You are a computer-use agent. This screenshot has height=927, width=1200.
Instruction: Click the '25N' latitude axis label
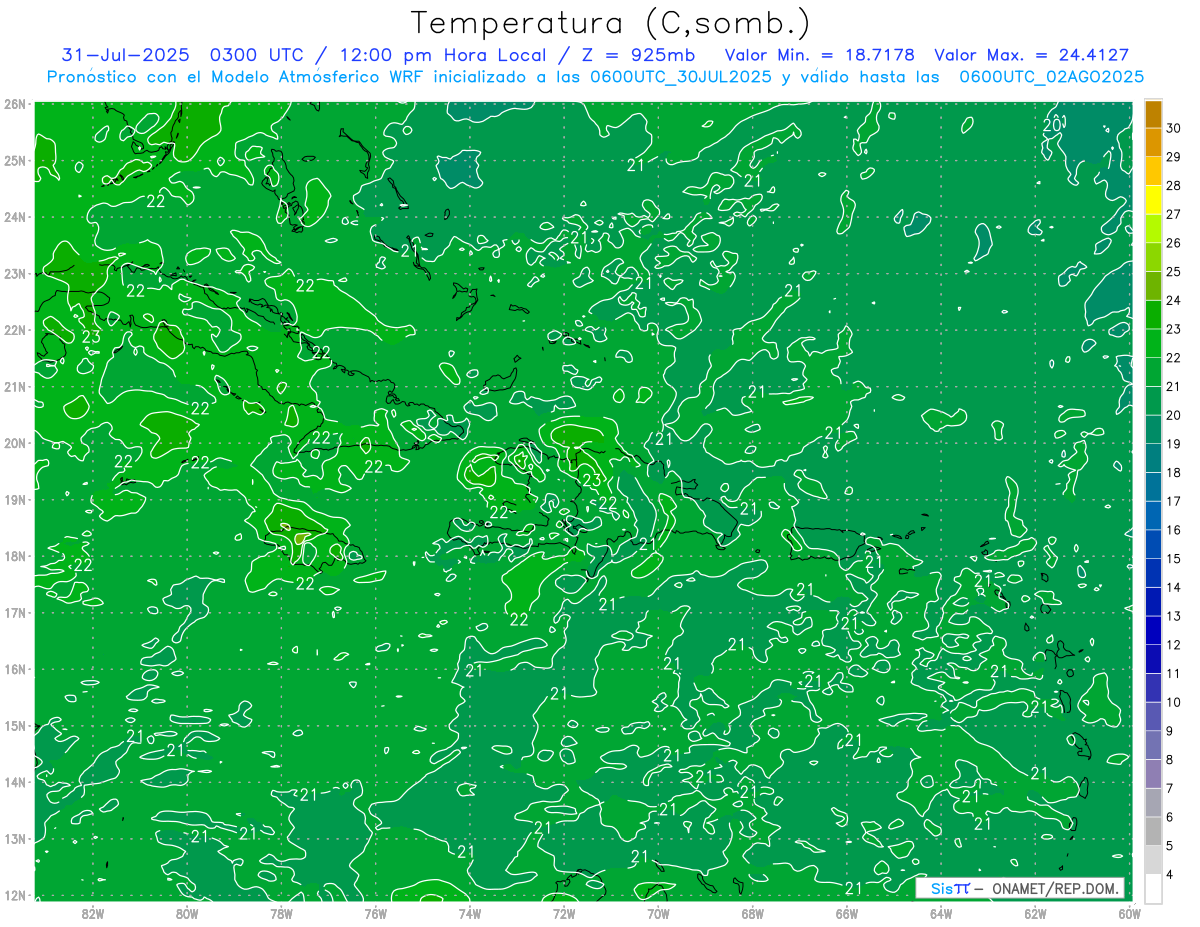pyautogui.click(x=15, y=161)
